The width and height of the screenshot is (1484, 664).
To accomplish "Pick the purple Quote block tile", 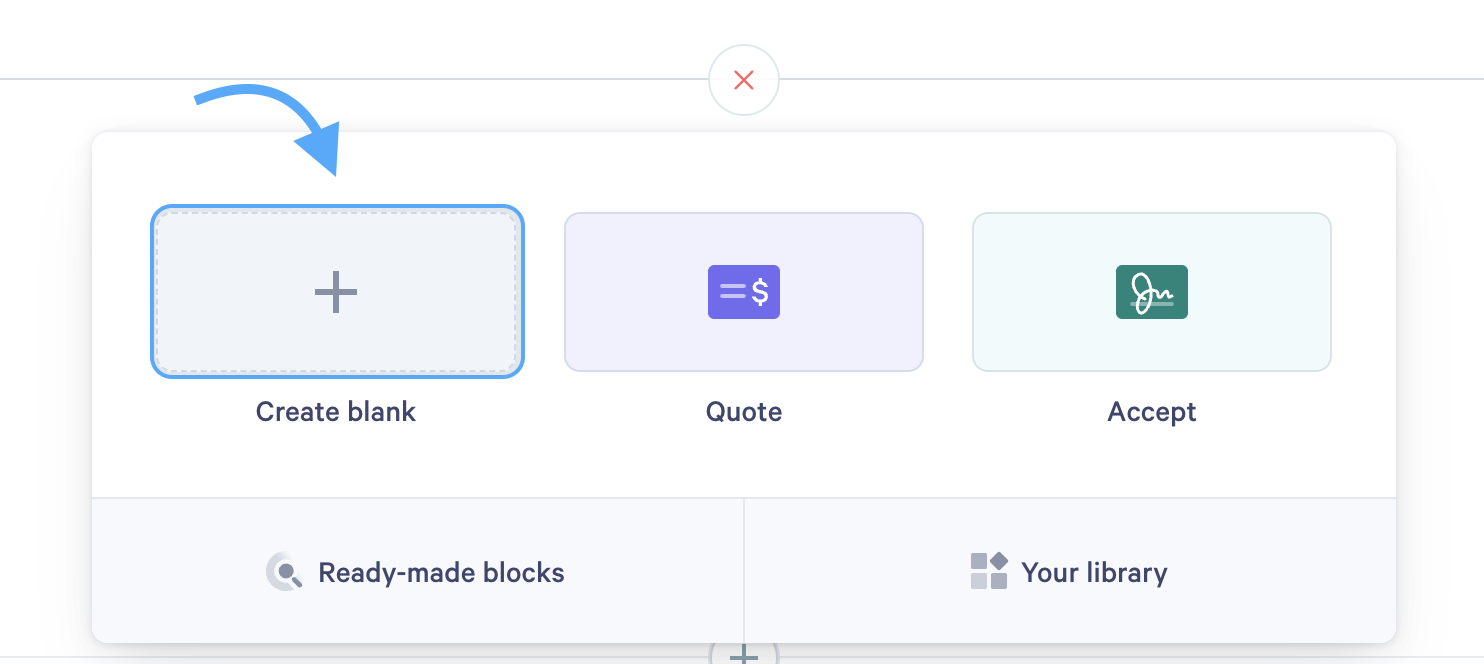I will coord(744,292).
